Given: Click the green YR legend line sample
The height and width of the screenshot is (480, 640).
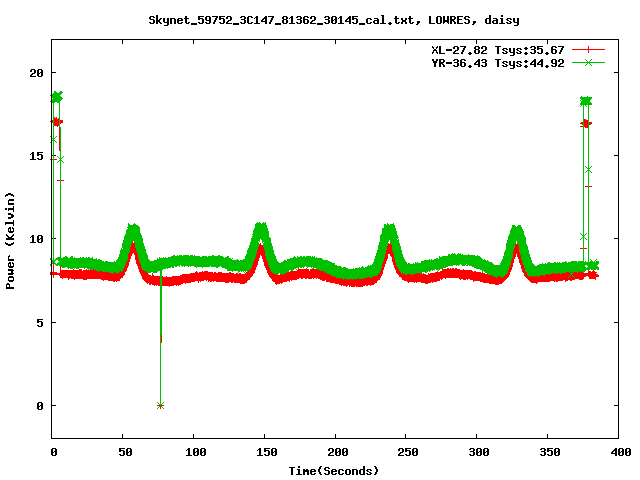Looking at the screenshot, I should tap(588, 62).
